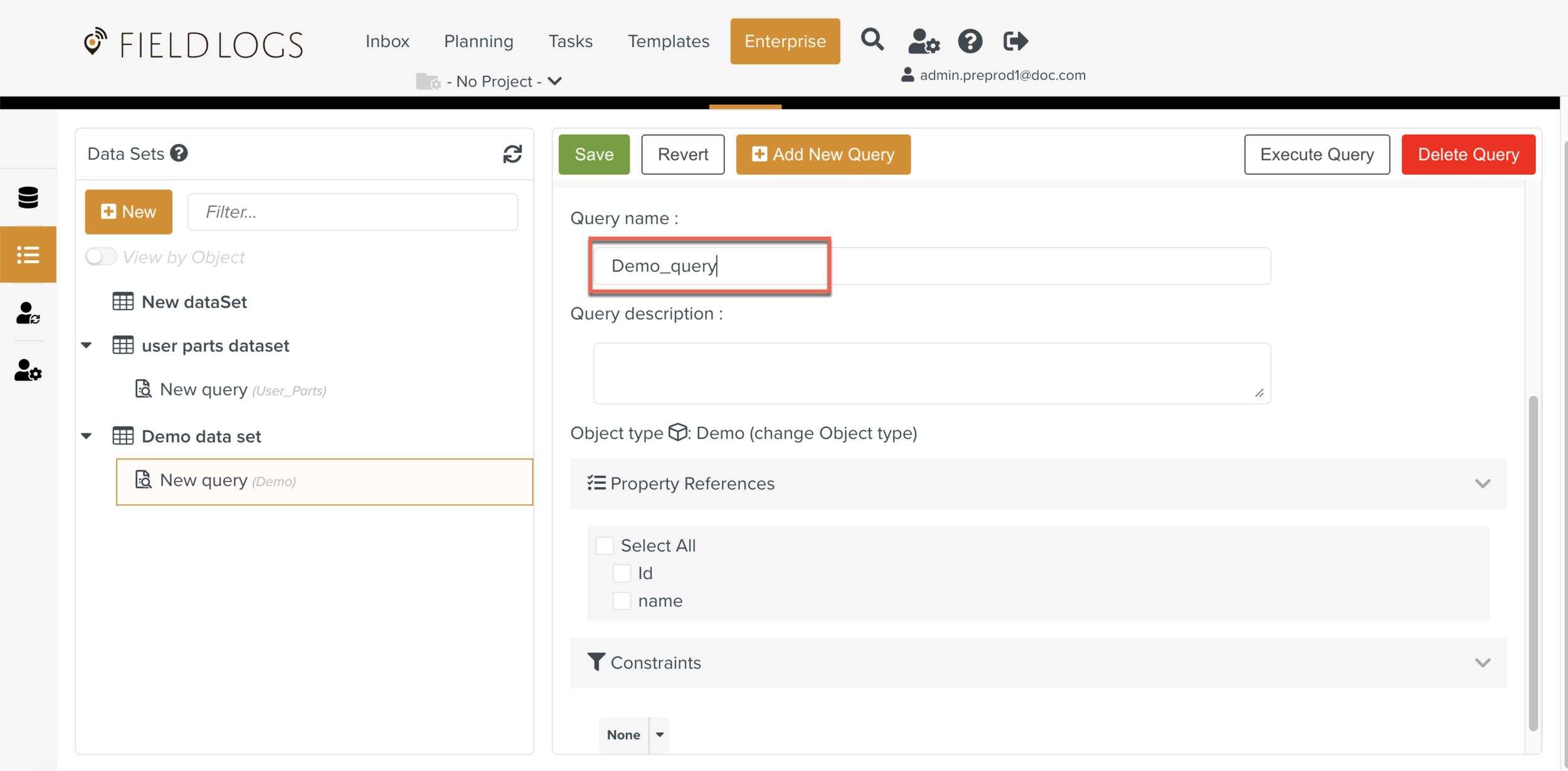The width and height of the screenshot is (1568, 771).
Task: Collapse the Property References section
Action: coord(1482,483)
